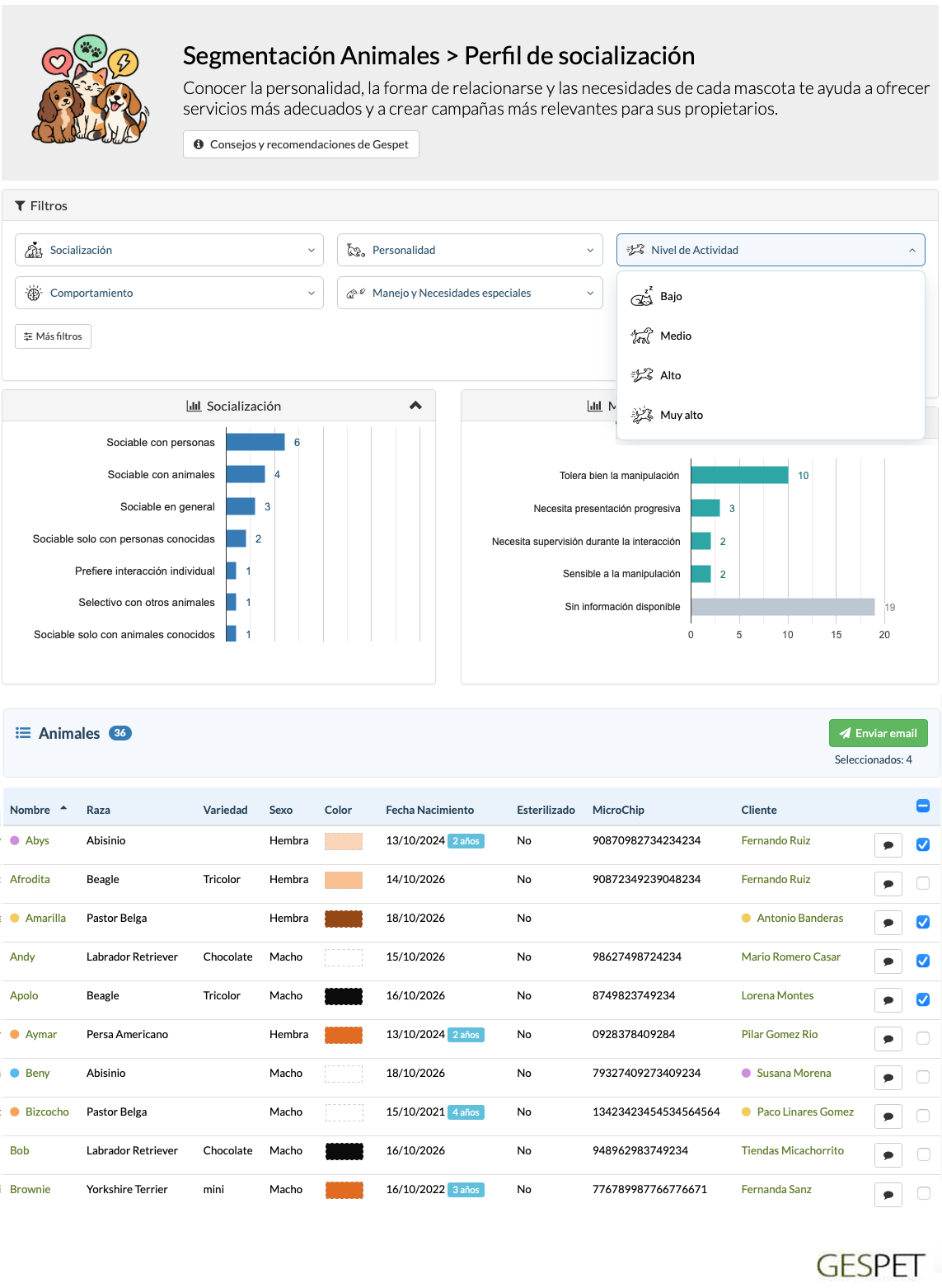Sort table by Fecha Nacimiento column header
This screenshot has height=1288, width=942.
click(429, 810)
